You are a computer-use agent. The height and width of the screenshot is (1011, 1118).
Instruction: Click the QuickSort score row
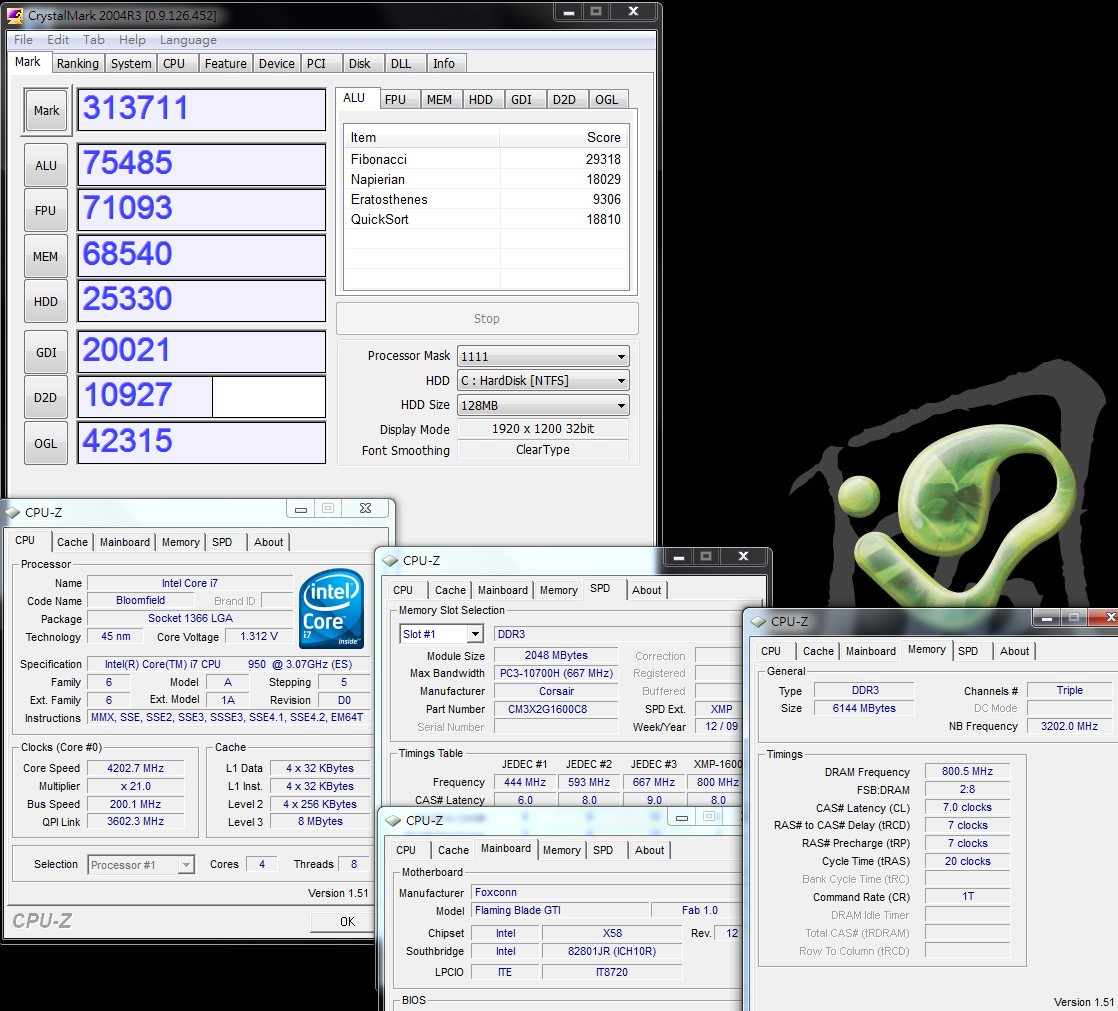tap(486, 219)
